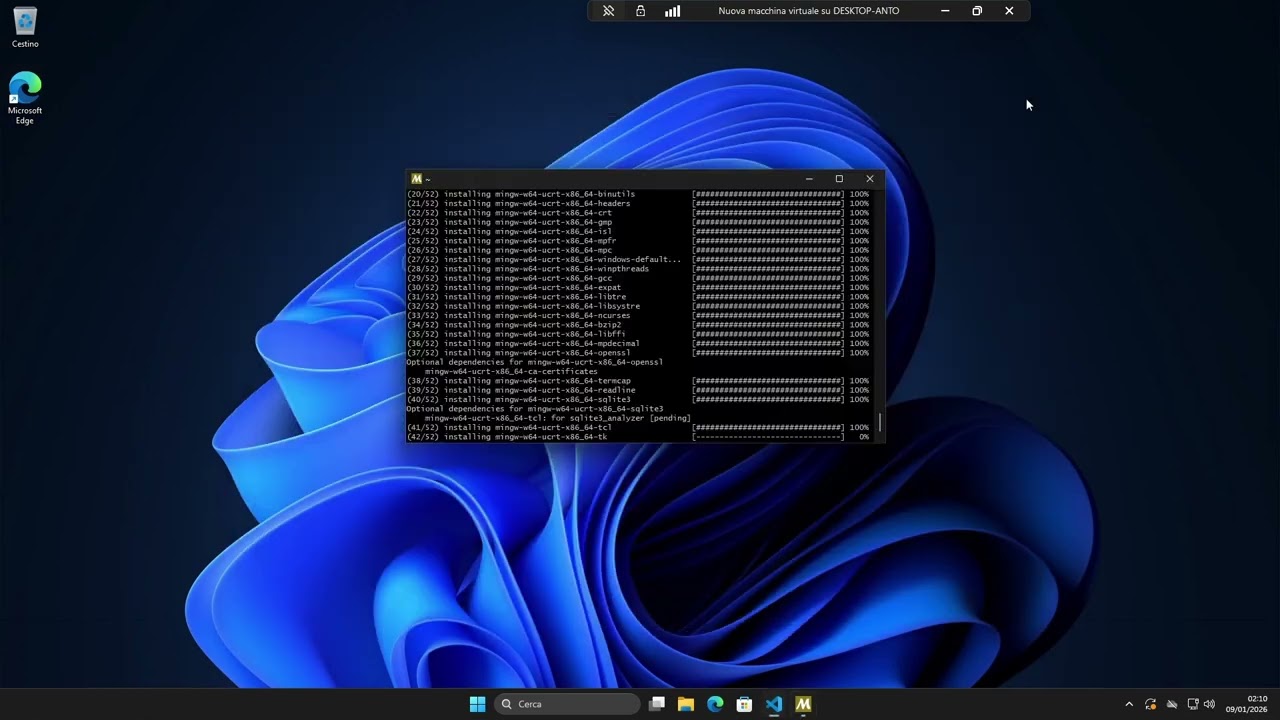Image resolution: width=1280 pixels, height=720 pixels.
Task: Minimize the virtual machine connection bar
Action: (945, 11)
